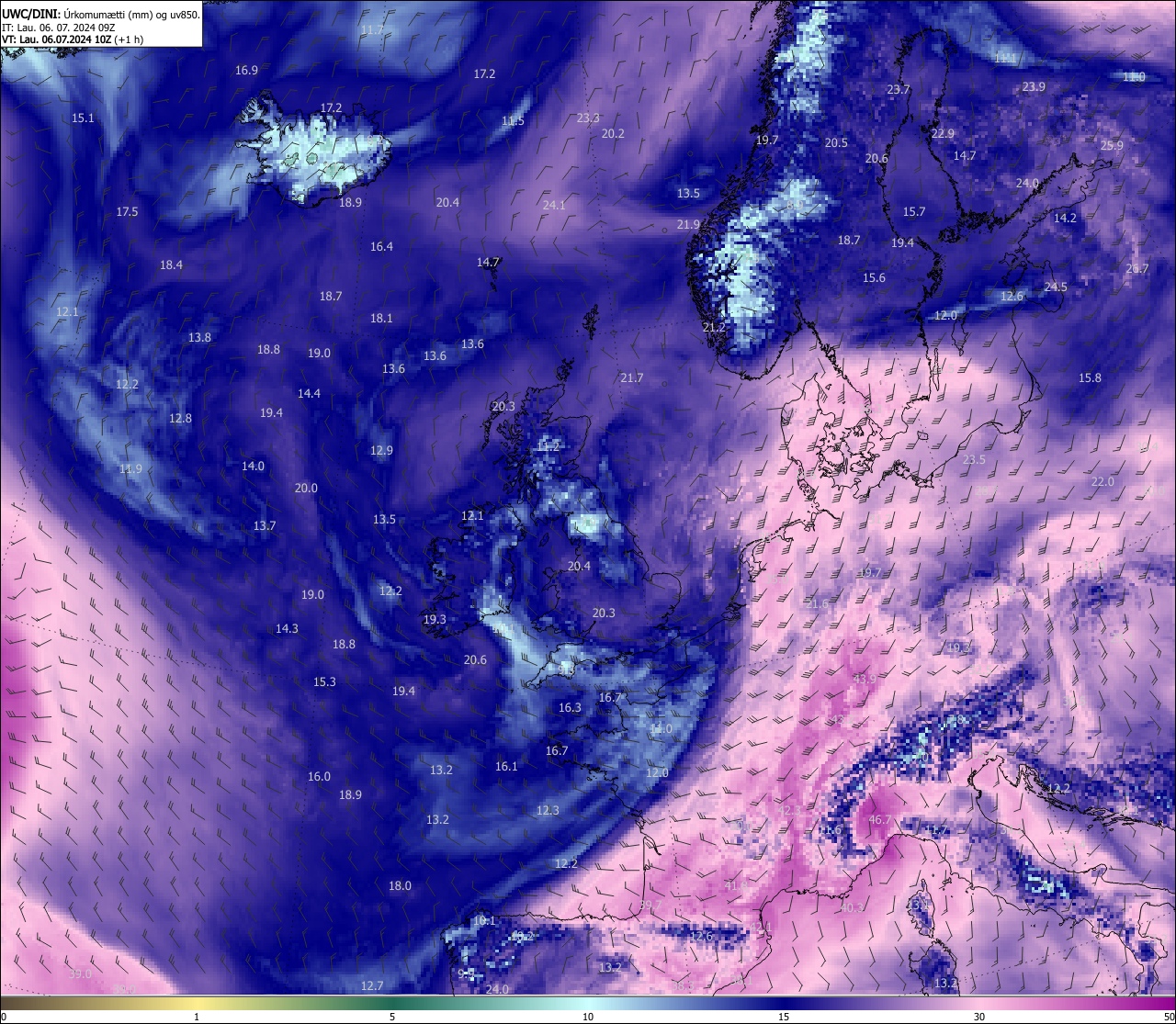The image size is (1176, 1024).
Task: Click the 23.5 value on the map
Action: pos(974,459)
